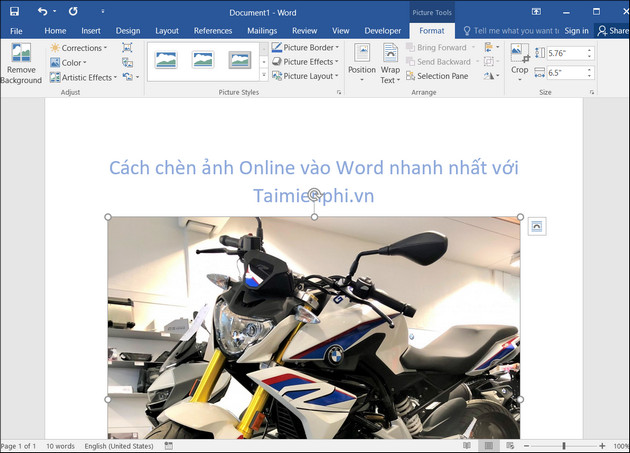The image size is (630, 453).
Task: Open the Artistic Effects dropdown
Action: (x=83, y=77)
